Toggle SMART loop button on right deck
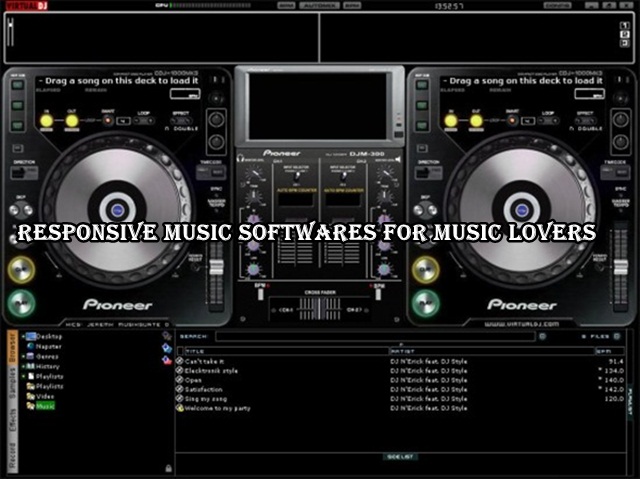This screenshot has height=479, width=640. click(512, 120)
